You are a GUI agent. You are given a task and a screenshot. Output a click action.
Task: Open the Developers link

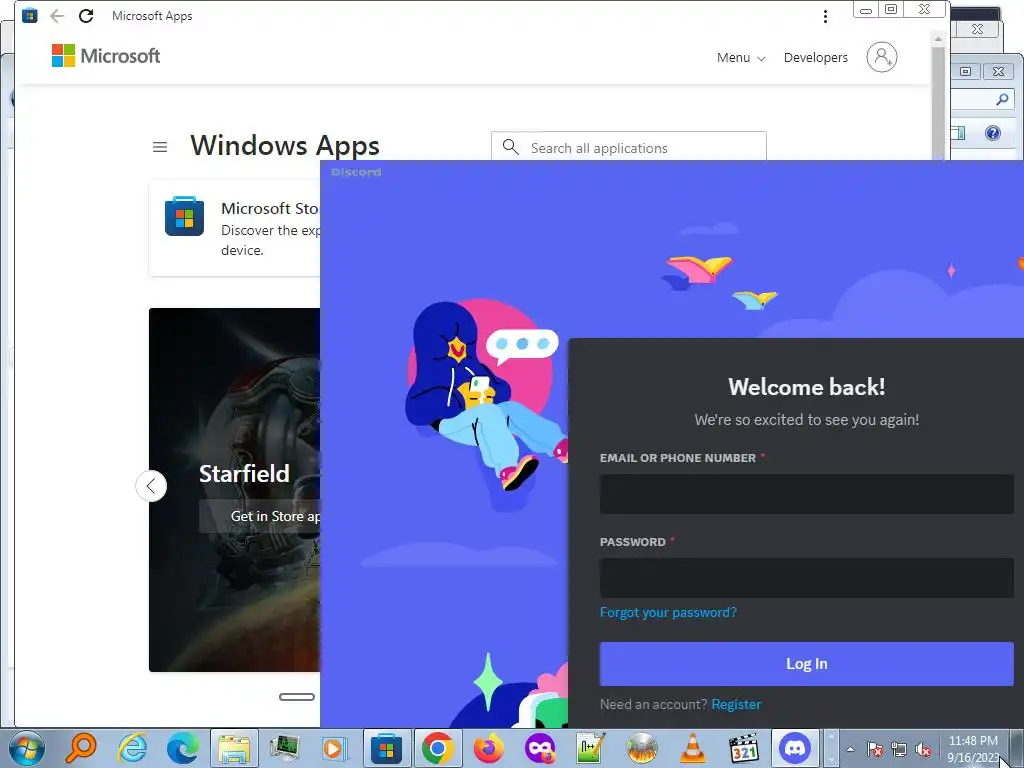816,57
